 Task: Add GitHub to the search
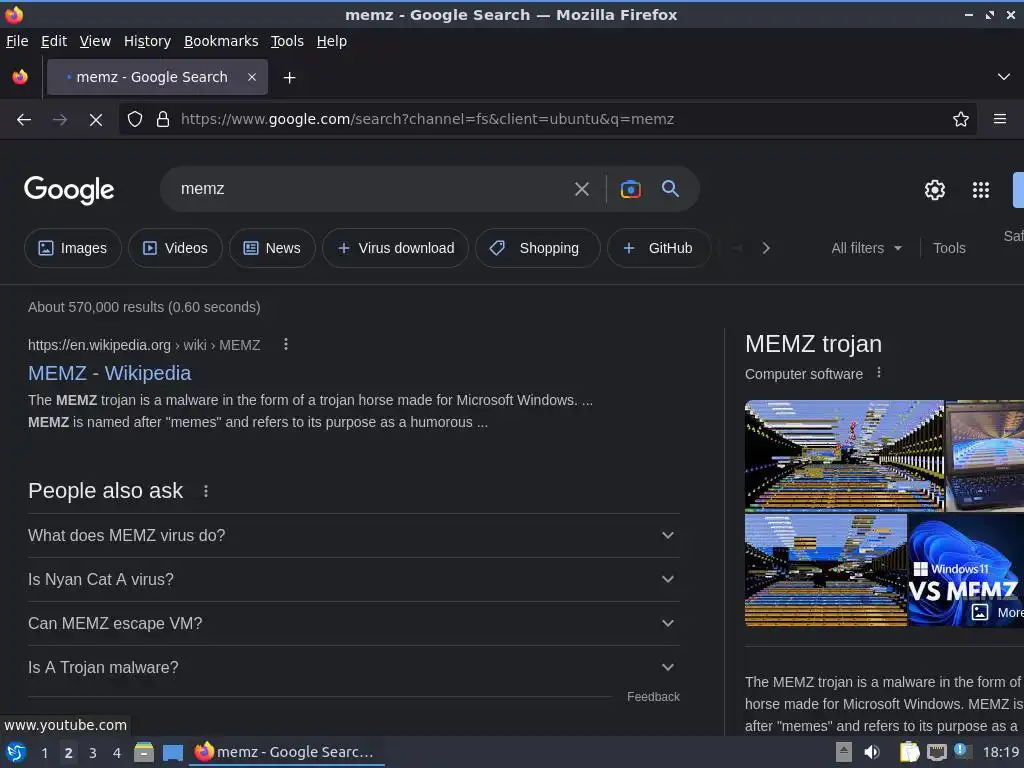pyautogui.click(x=658, y=248)
